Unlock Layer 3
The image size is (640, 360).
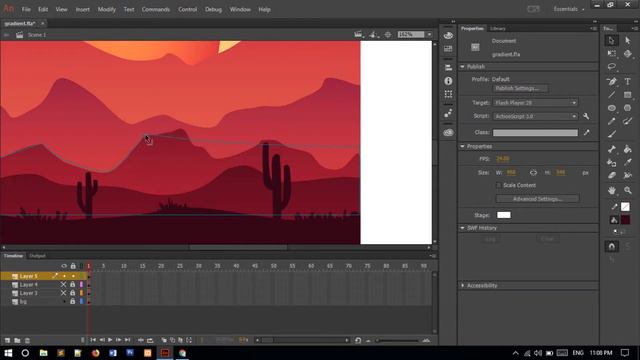click(x=73, y=293)
